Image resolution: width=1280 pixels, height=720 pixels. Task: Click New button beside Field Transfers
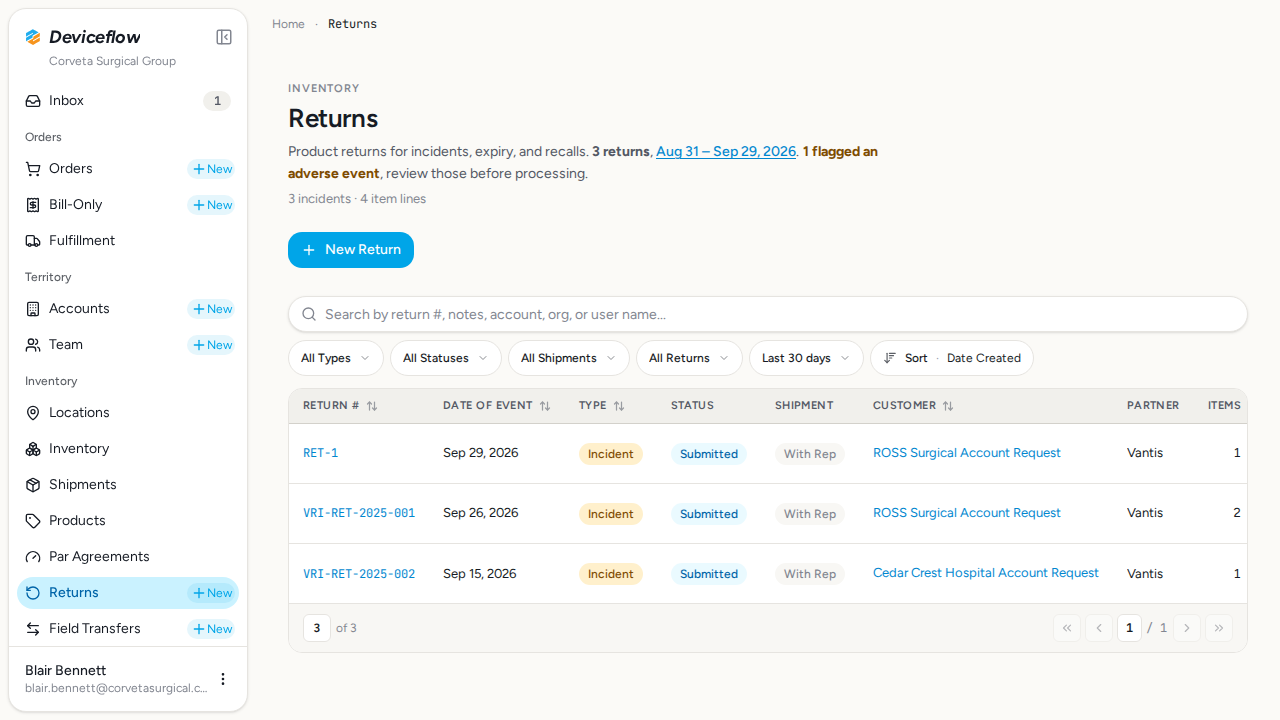(x=212, y=629)
